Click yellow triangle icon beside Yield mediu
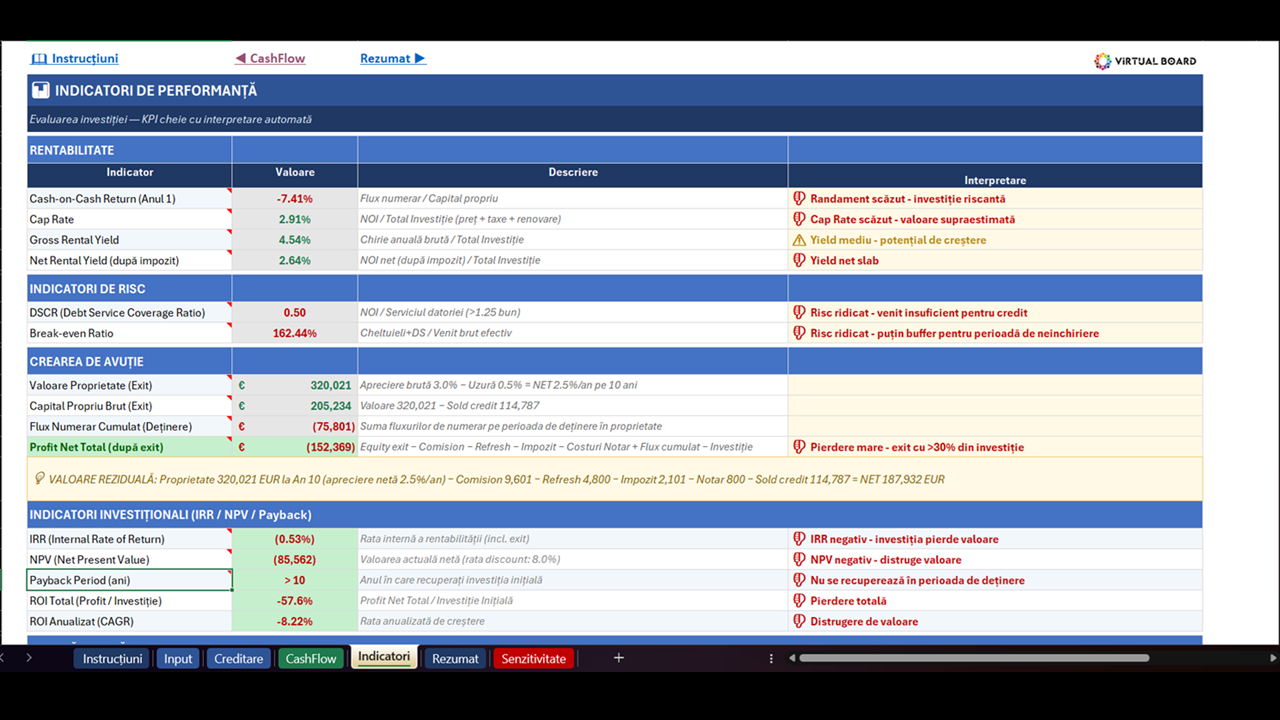Screen dimensions: 1280x720 (799, 240)
